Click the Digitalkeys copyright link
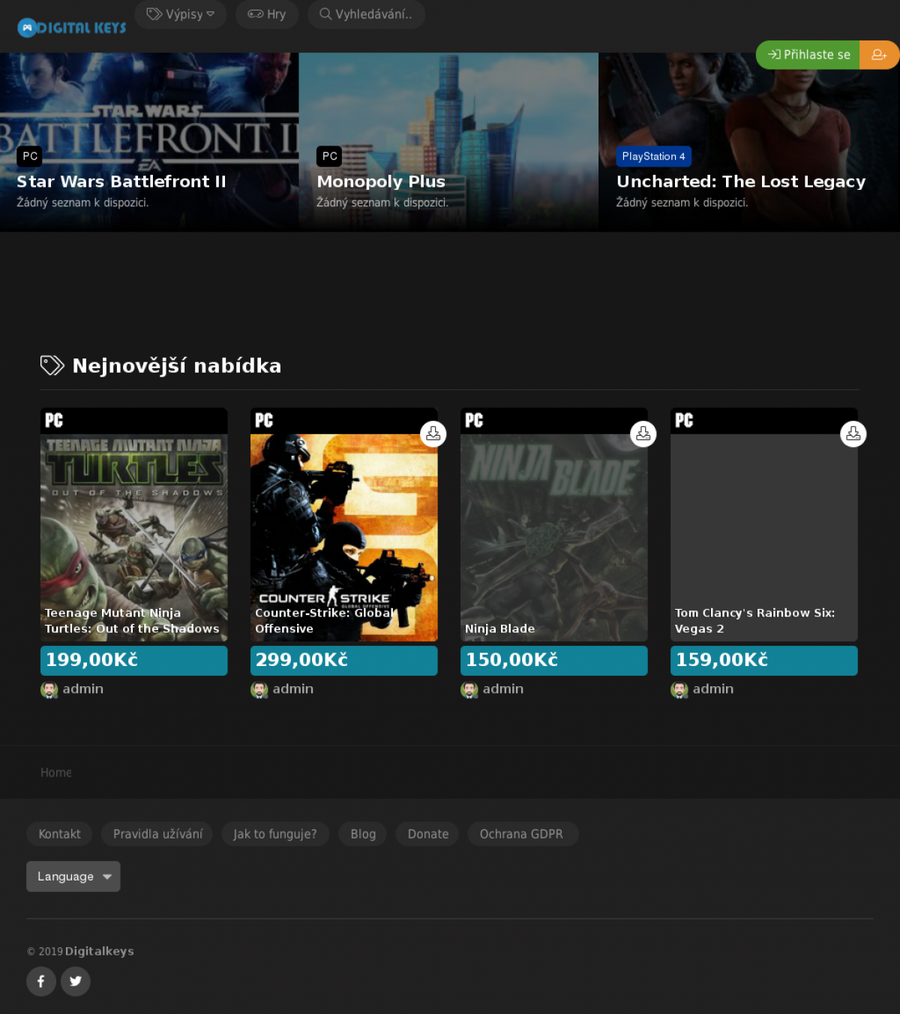 pos(99,951)
